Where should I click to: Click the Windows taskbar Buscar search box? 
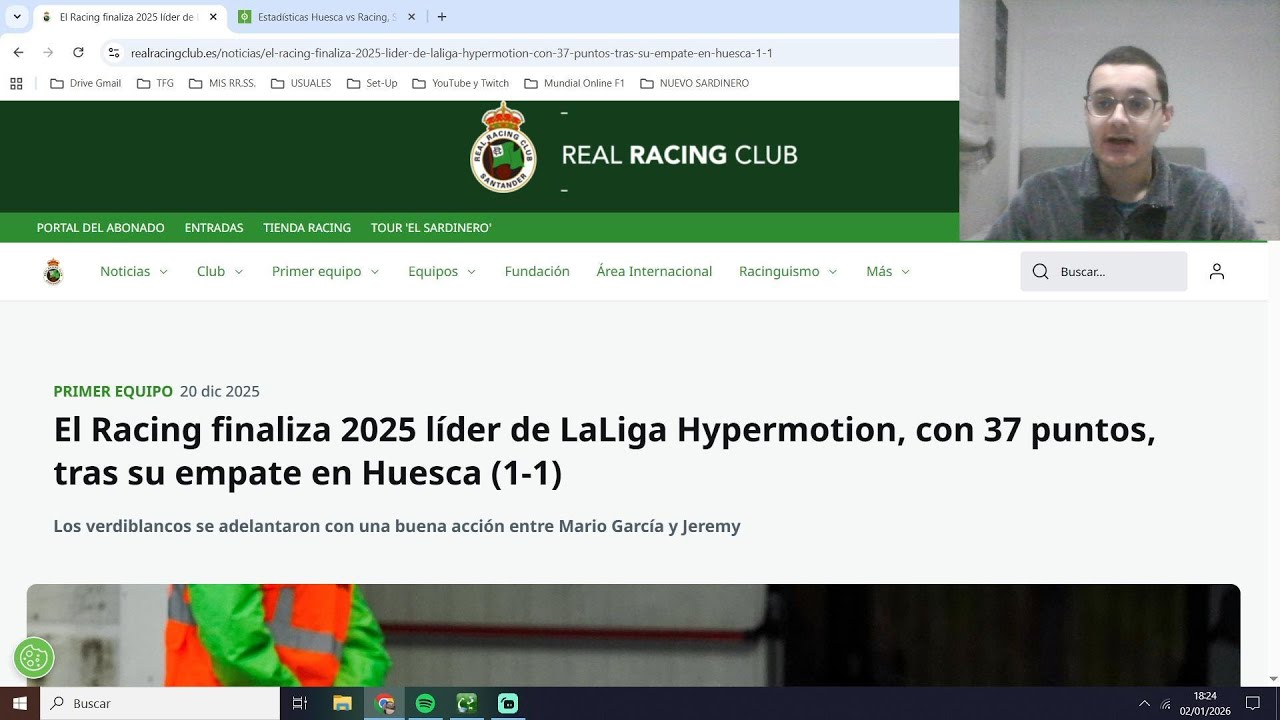[x=160, y=703]
